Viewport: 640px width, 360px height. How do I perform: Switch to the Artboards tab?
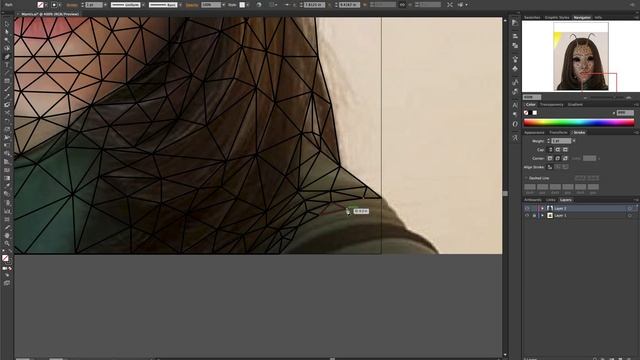(533, 200)
